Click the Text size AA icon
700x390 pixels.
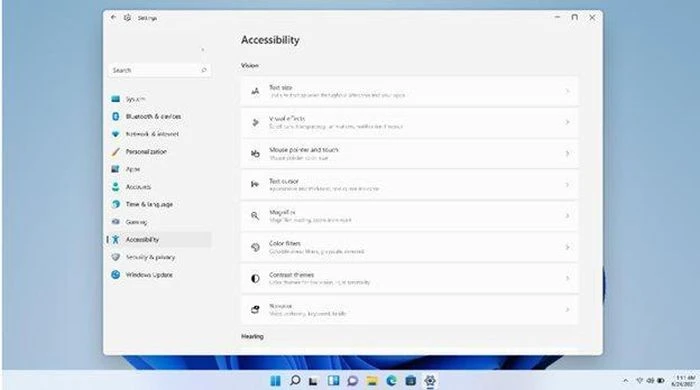(x=255, y=91)
